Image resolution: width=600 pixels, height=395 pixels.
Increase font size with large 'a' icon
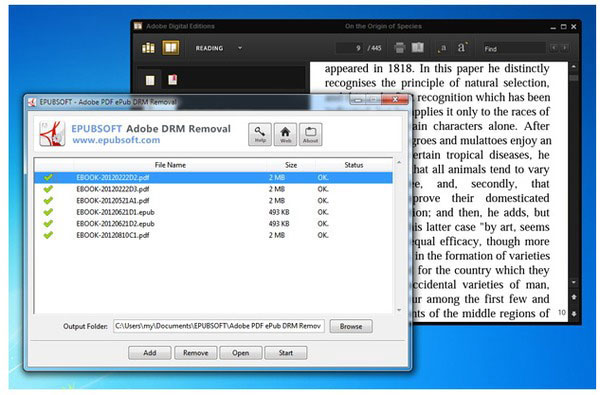[x=462, y=47]
